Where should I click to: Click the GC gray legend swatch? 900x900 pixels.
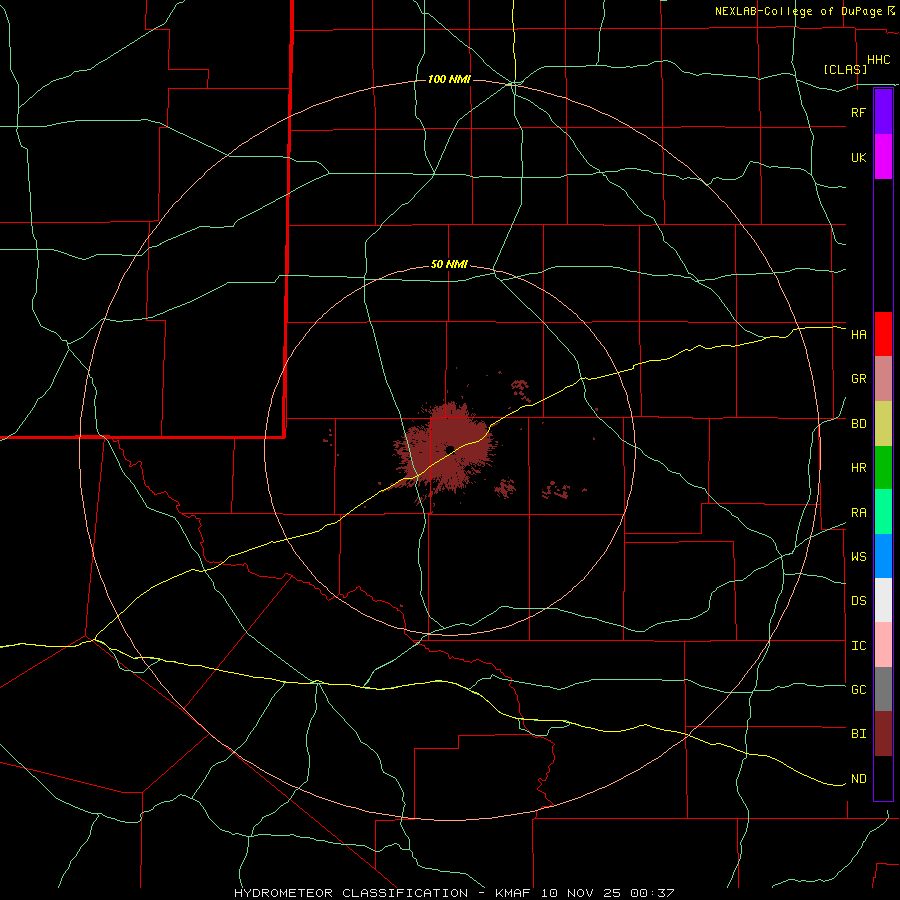[x=883, y=689]
